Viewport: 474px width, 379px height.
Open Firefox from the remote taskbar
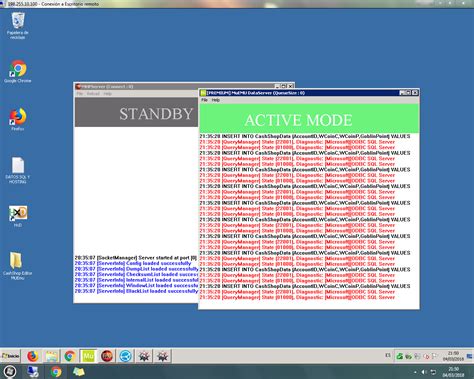[x=32, y=356]
